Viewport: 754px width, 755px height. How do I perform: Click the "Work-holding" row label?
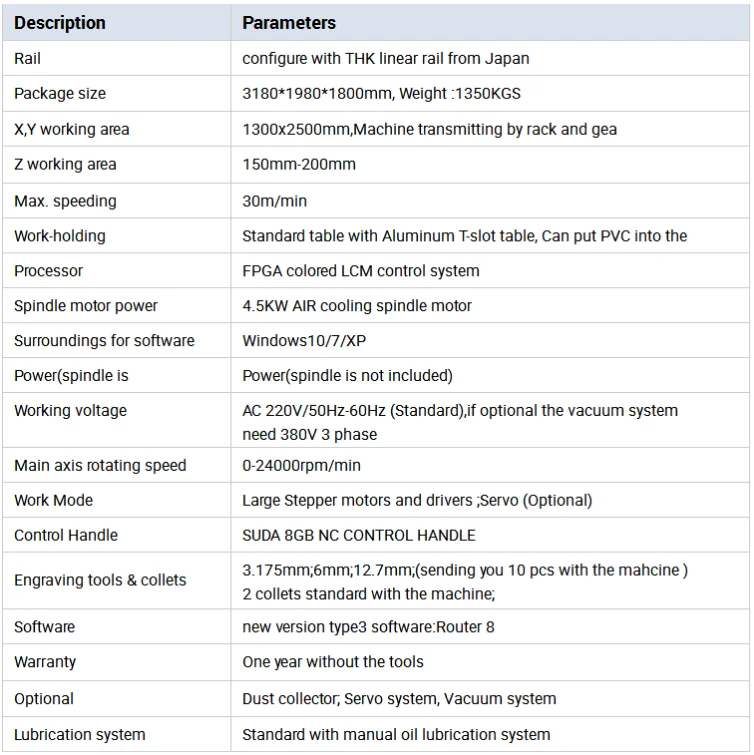point(59,236)
